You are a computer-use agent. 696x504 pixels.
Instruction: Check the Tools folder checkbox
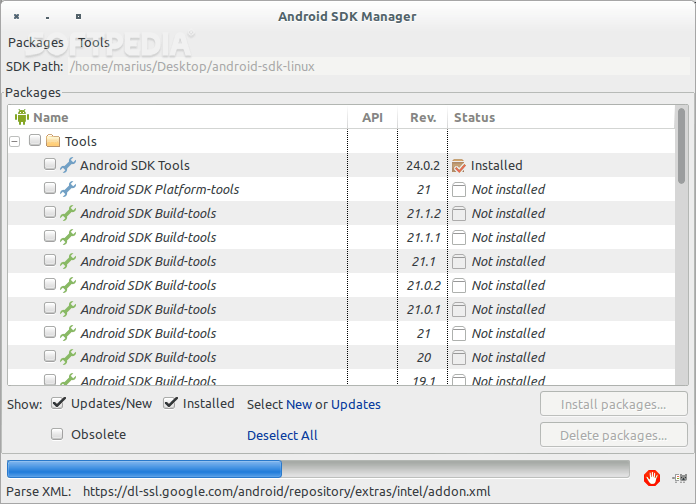(x=35, y=140)
